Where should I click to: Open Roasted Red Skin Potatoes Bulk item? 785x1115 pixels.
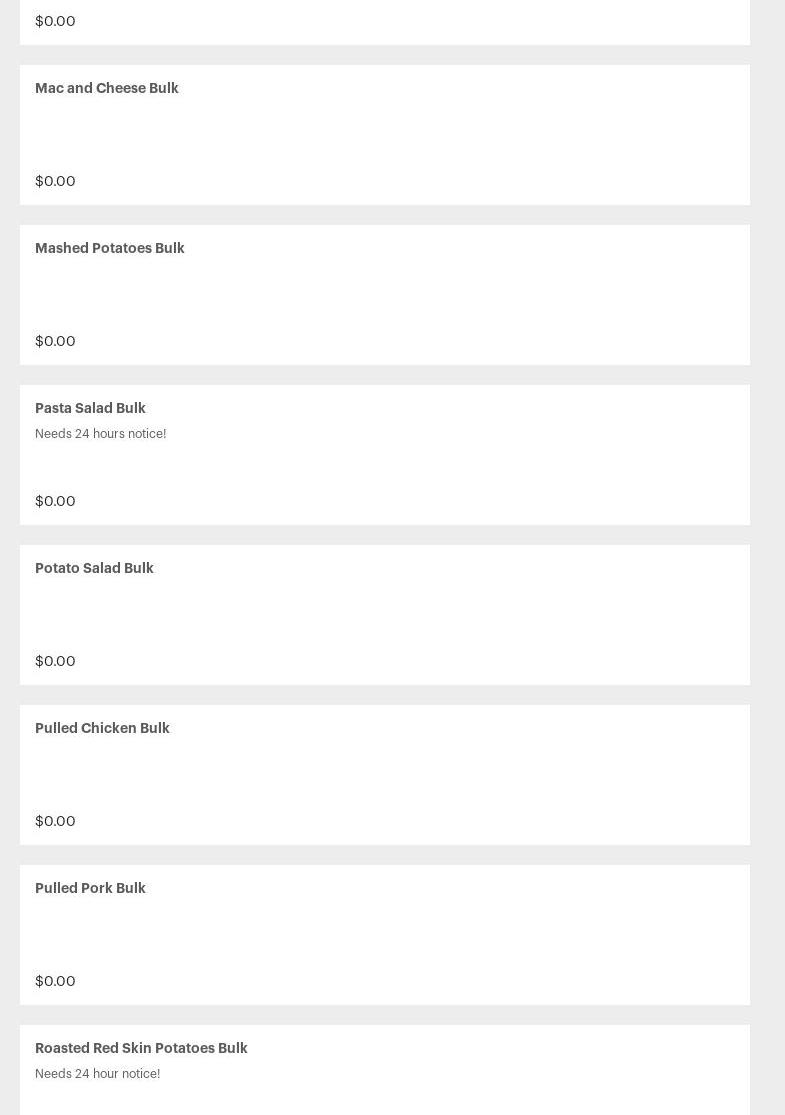coord(141,1048)
